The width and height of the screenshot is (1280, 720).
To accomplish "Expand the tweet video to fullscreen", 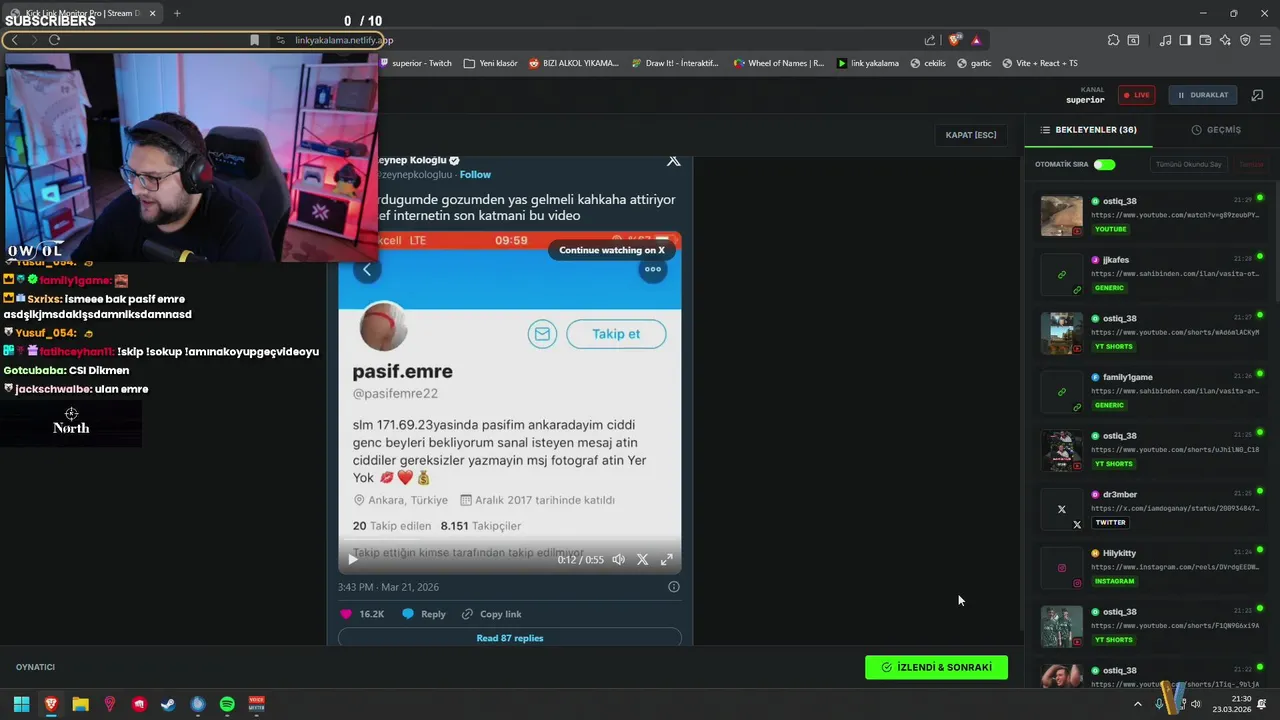I will click(x=667, y=560).
